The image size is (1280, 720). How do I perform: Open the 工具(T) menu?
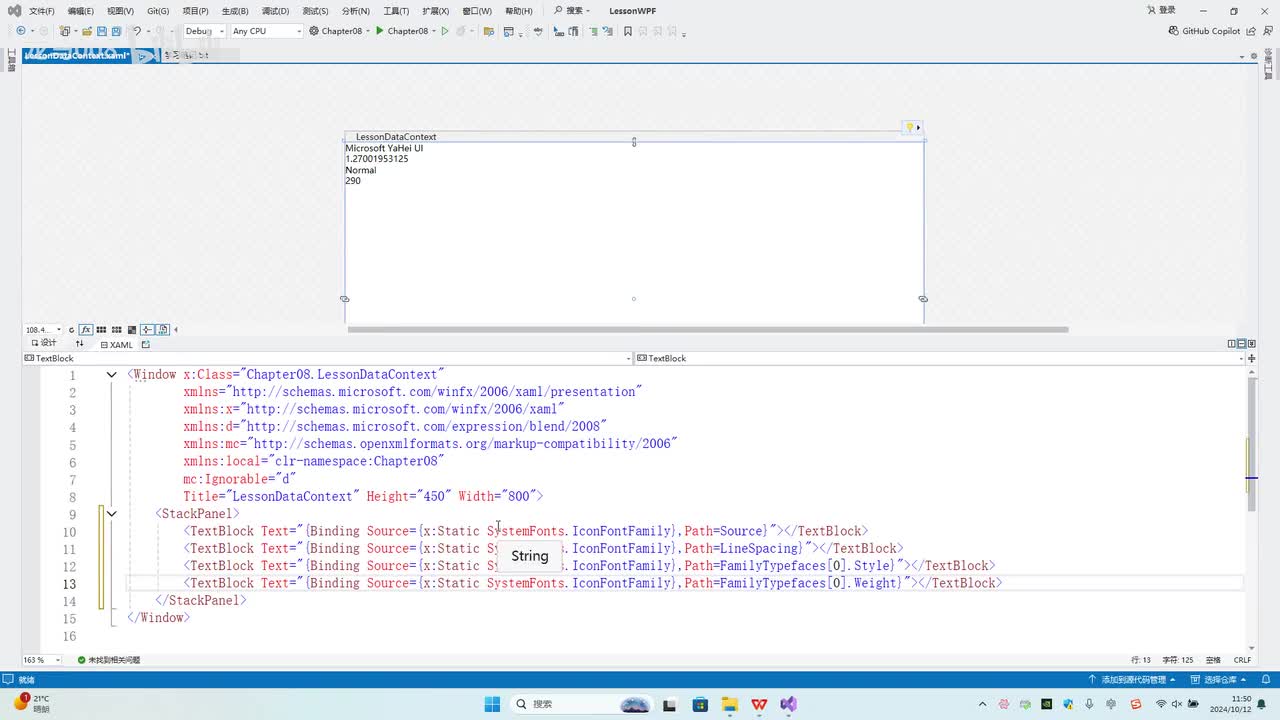tap(396, 11)
